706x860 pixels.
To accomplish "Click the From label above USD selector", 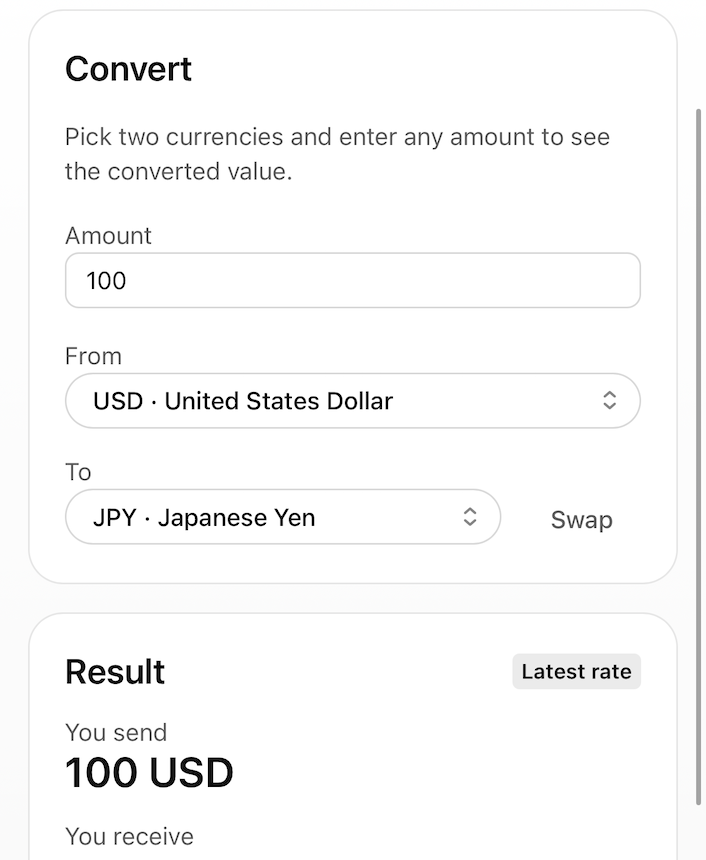I will tap(93, 356).
